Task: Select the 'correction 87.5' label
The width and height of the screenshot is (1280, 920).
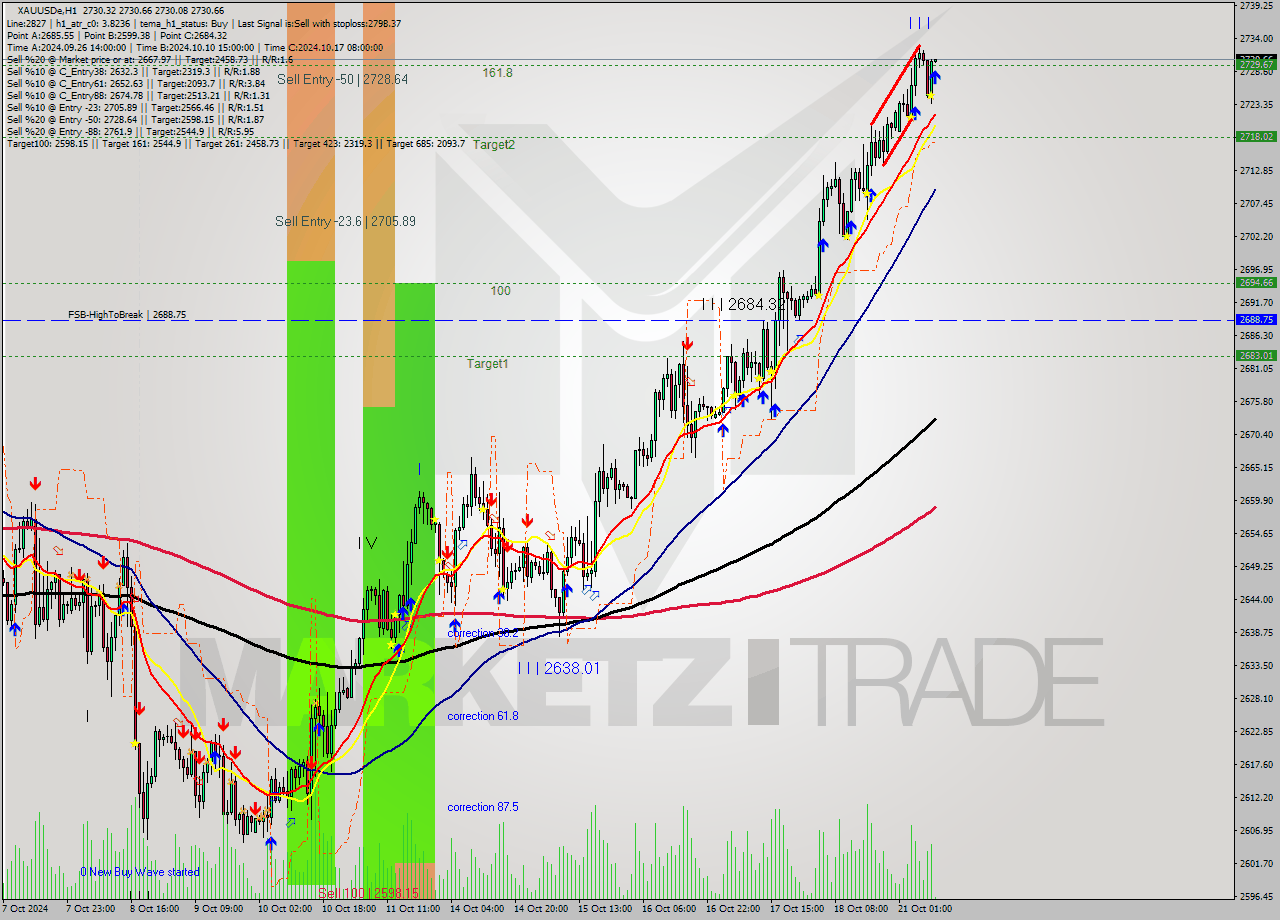Action: pyautogui.click(x=483, y=807)
